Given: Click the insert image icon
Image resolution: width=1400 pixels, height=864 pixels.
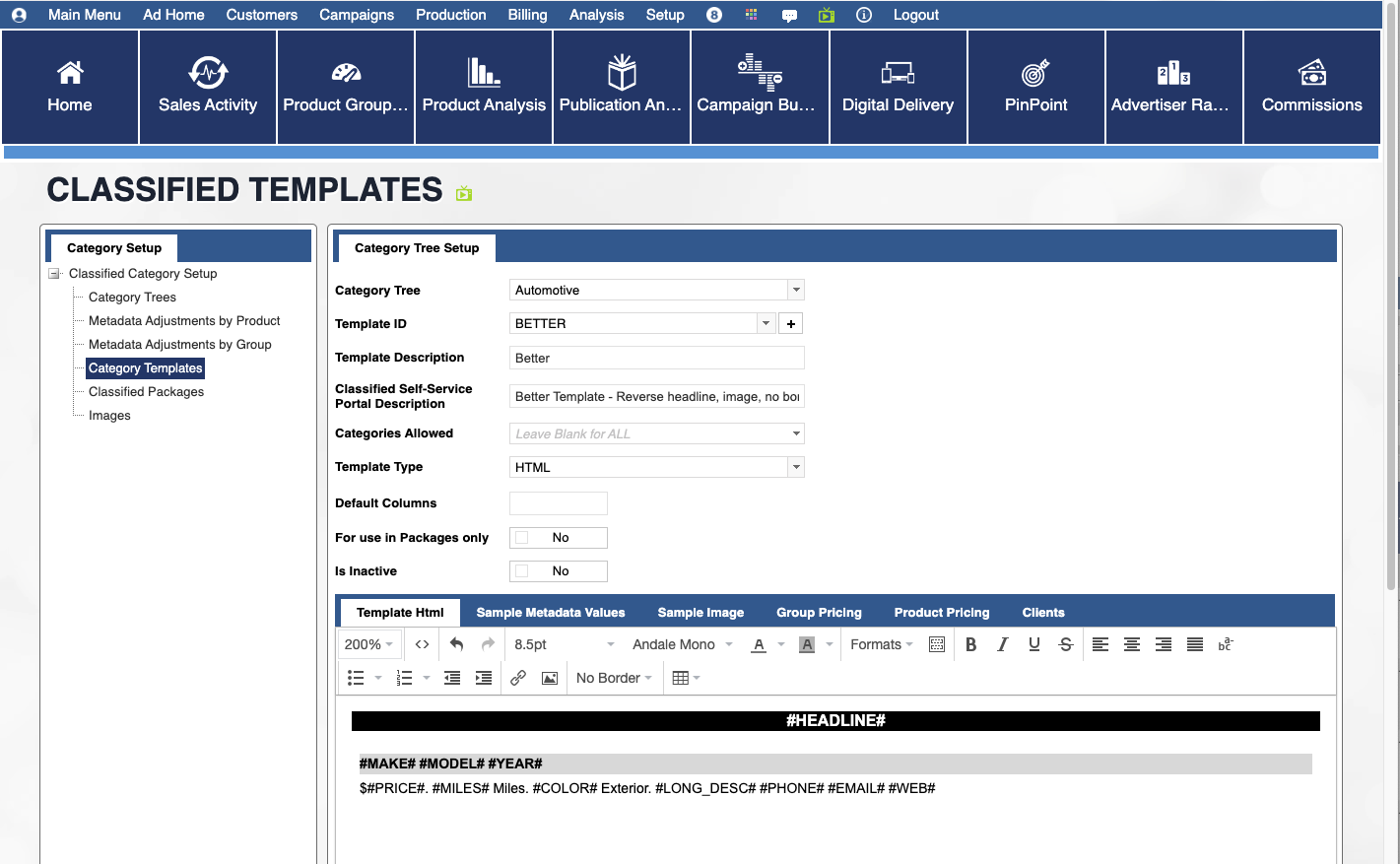Looking at the screenshot, I should click(x=550, y=678).
